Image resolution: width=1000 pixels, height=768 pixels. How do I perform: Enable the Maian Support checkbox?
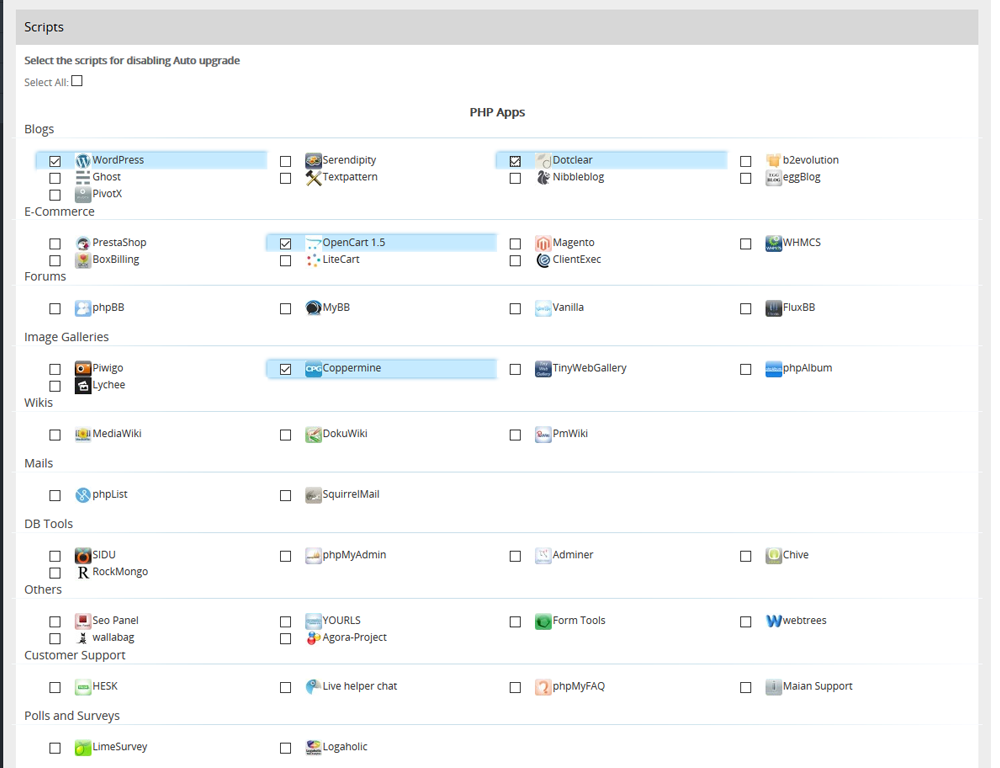tap(746, 688)
